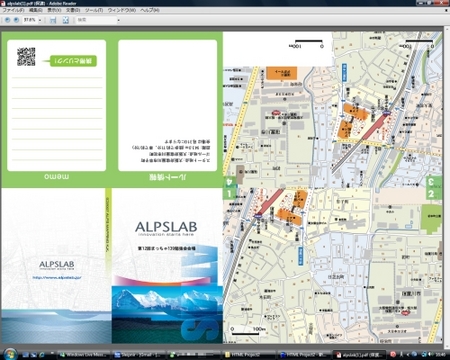Click the green label beside QR code
This screenshot has height=360, width=450.
73,61
